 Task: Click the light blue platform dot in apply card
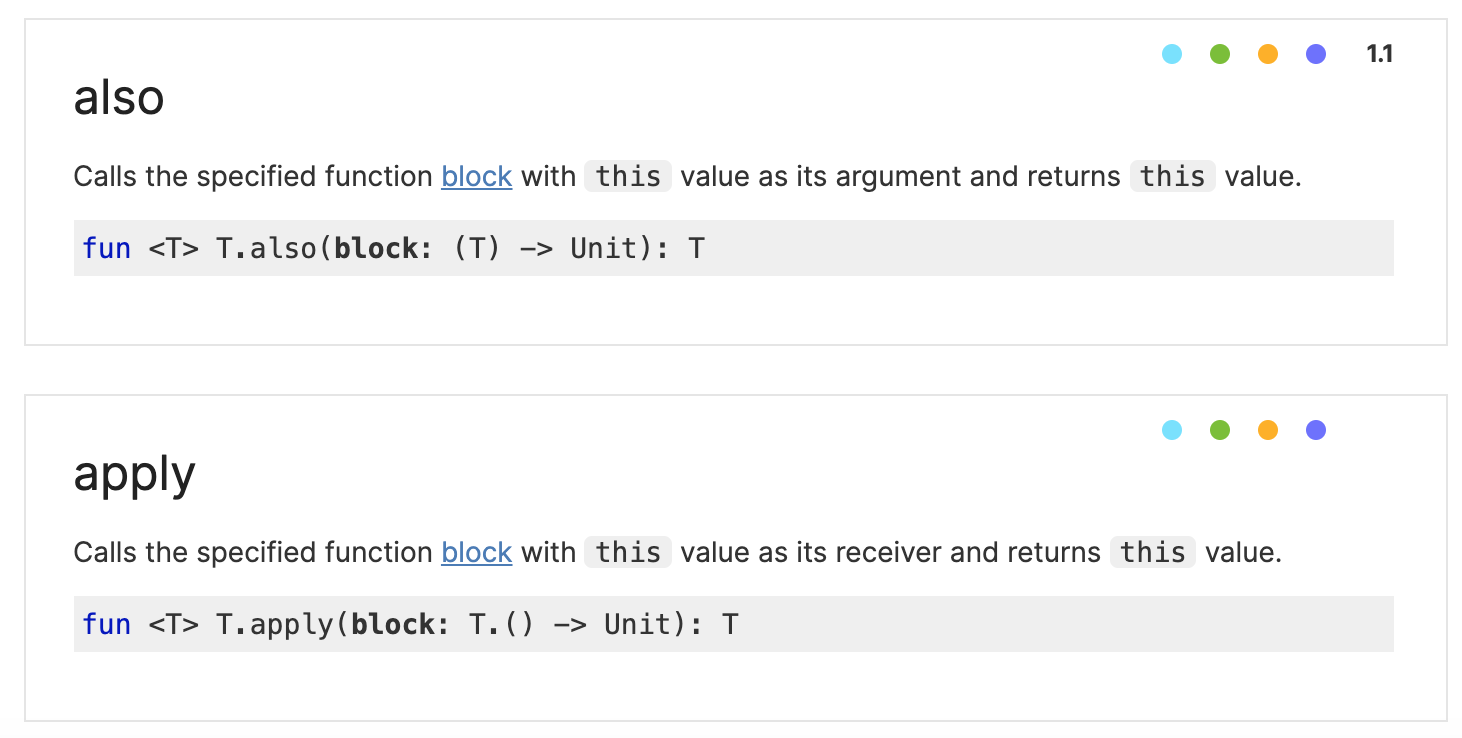(x=1172, y=430)
